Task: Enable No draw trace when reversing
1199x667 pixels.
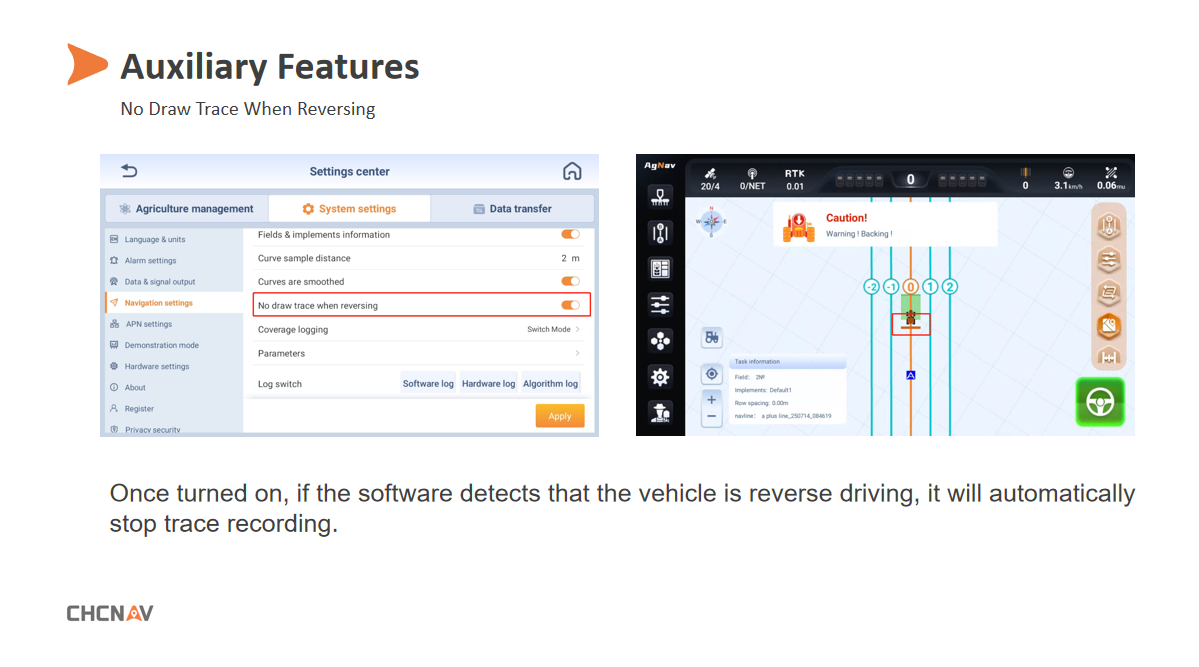Action: tap(569, 305)
